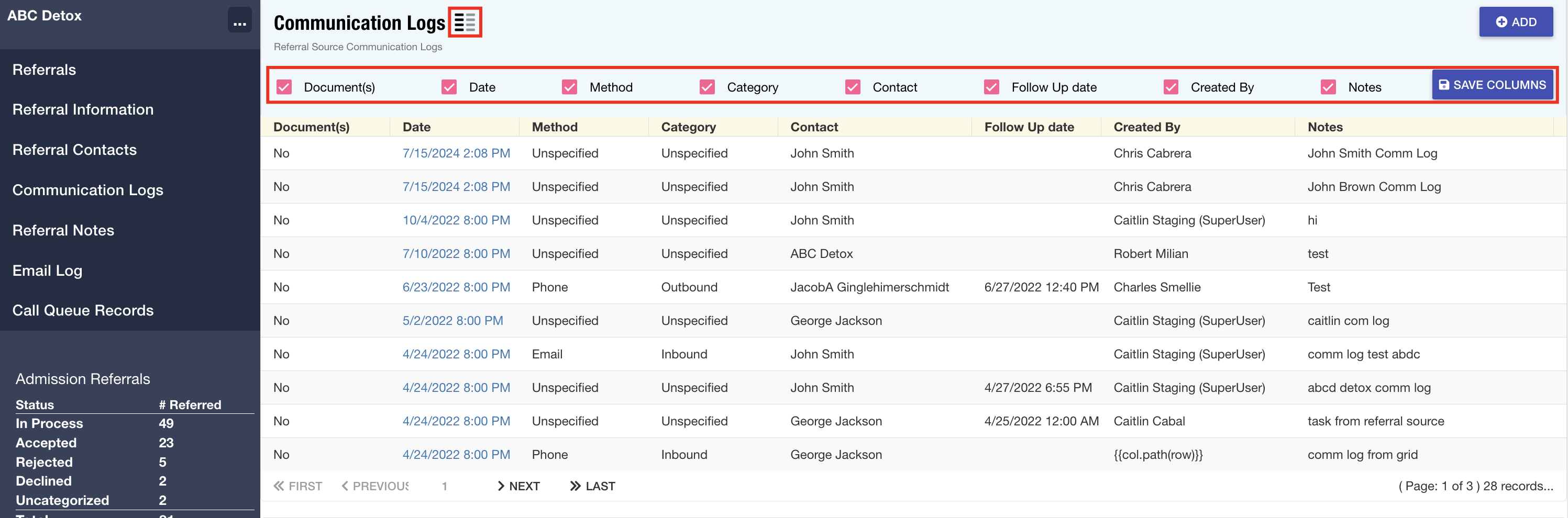Viewport: 1568px width, 518px height.
Task: Open Call Queue Records in the sidebar
Action: click(x=83, y=310)
